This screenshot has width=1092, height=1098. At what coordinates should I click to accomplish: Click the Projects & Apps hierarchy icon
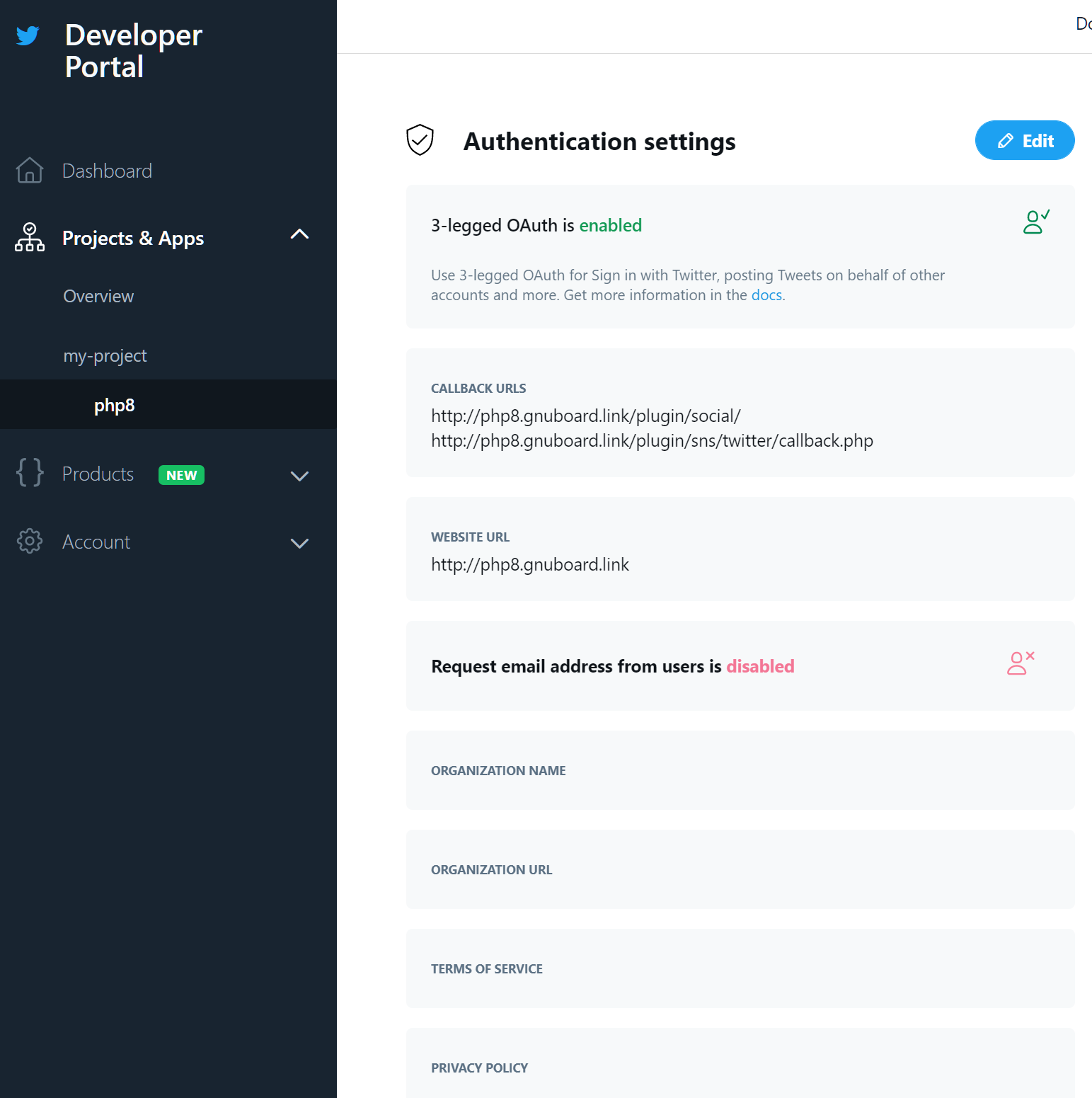30,237
